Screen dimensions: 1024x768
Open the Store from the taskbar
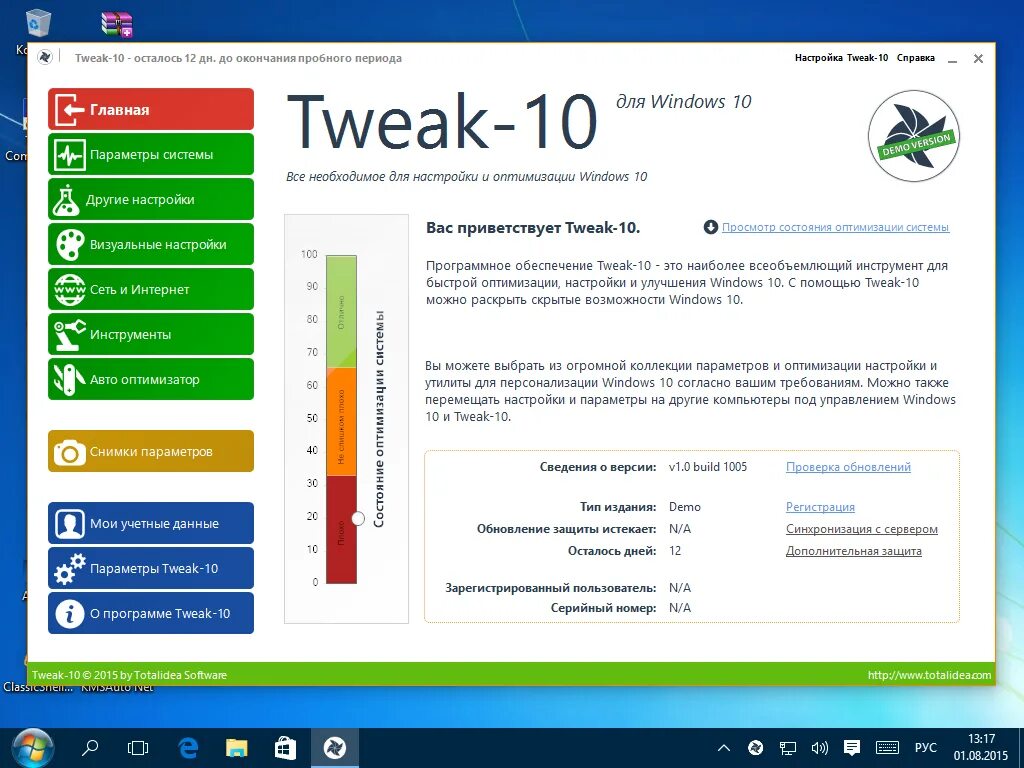coord(285,748)
